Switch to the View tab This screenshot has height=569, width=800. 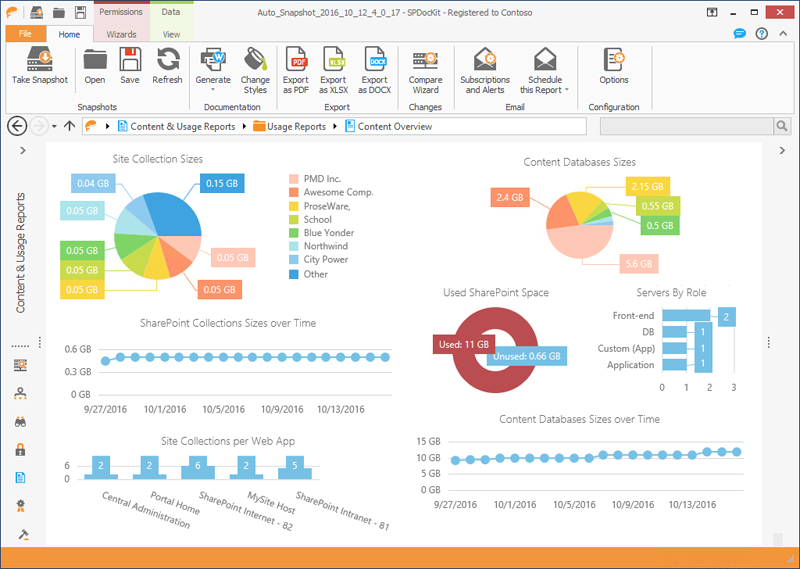pyautogui.click(x=171, y=34)
